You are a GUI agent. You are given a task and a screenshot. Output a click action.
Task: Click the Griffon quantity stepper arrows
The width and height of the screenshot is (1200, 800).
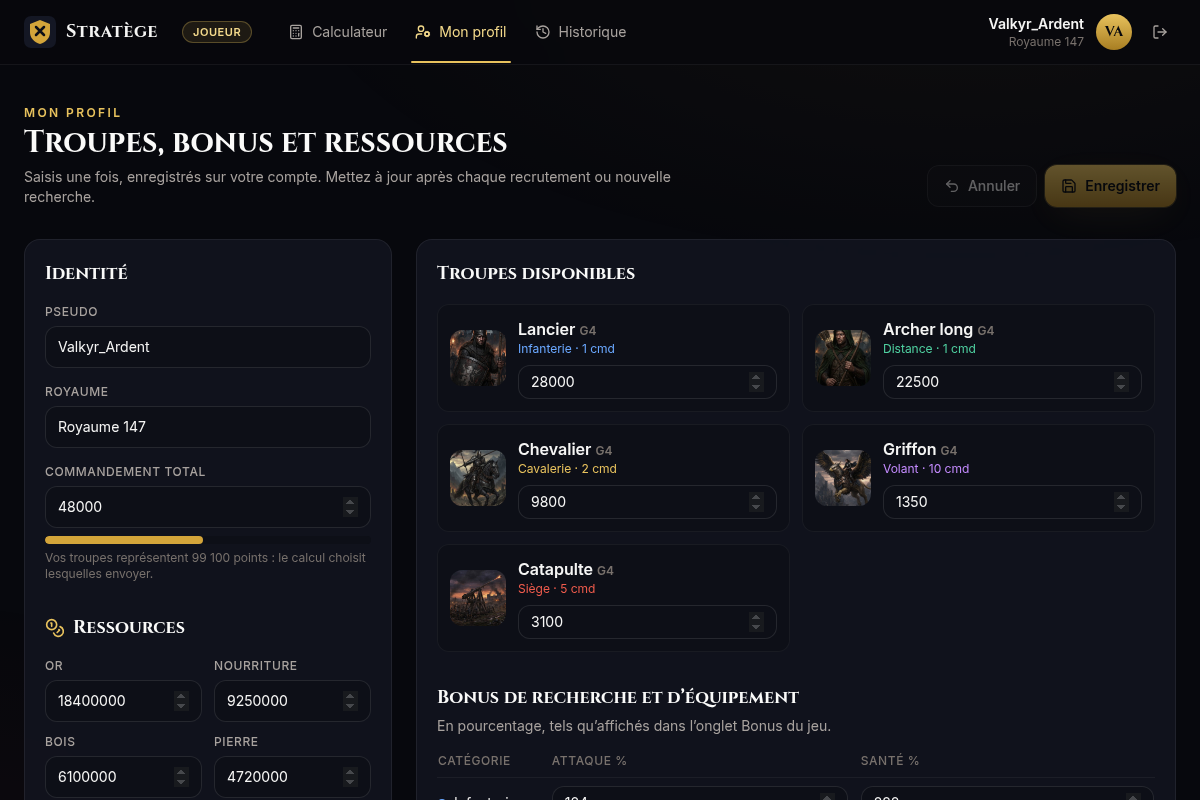point(1121,502)
